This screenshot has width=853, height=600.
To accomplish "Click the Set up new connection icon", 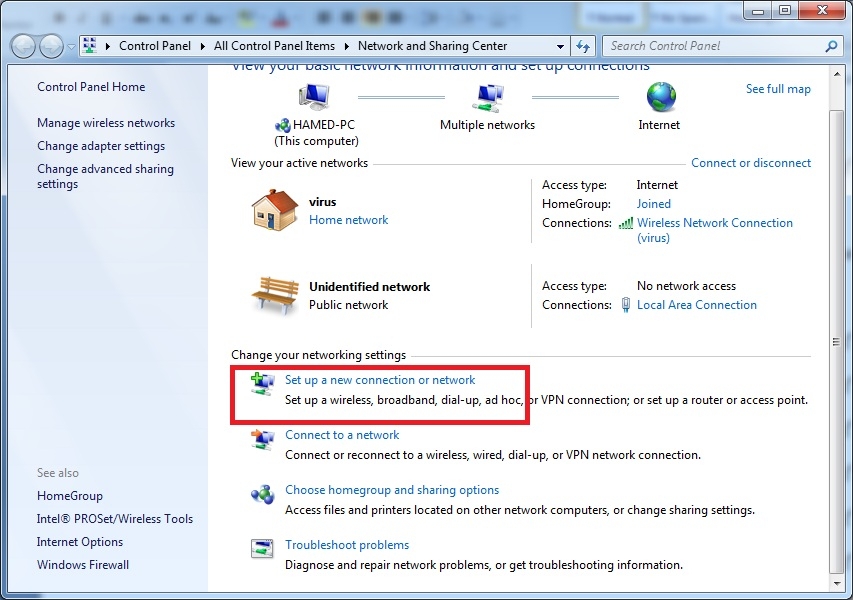I will coord(262,383).
